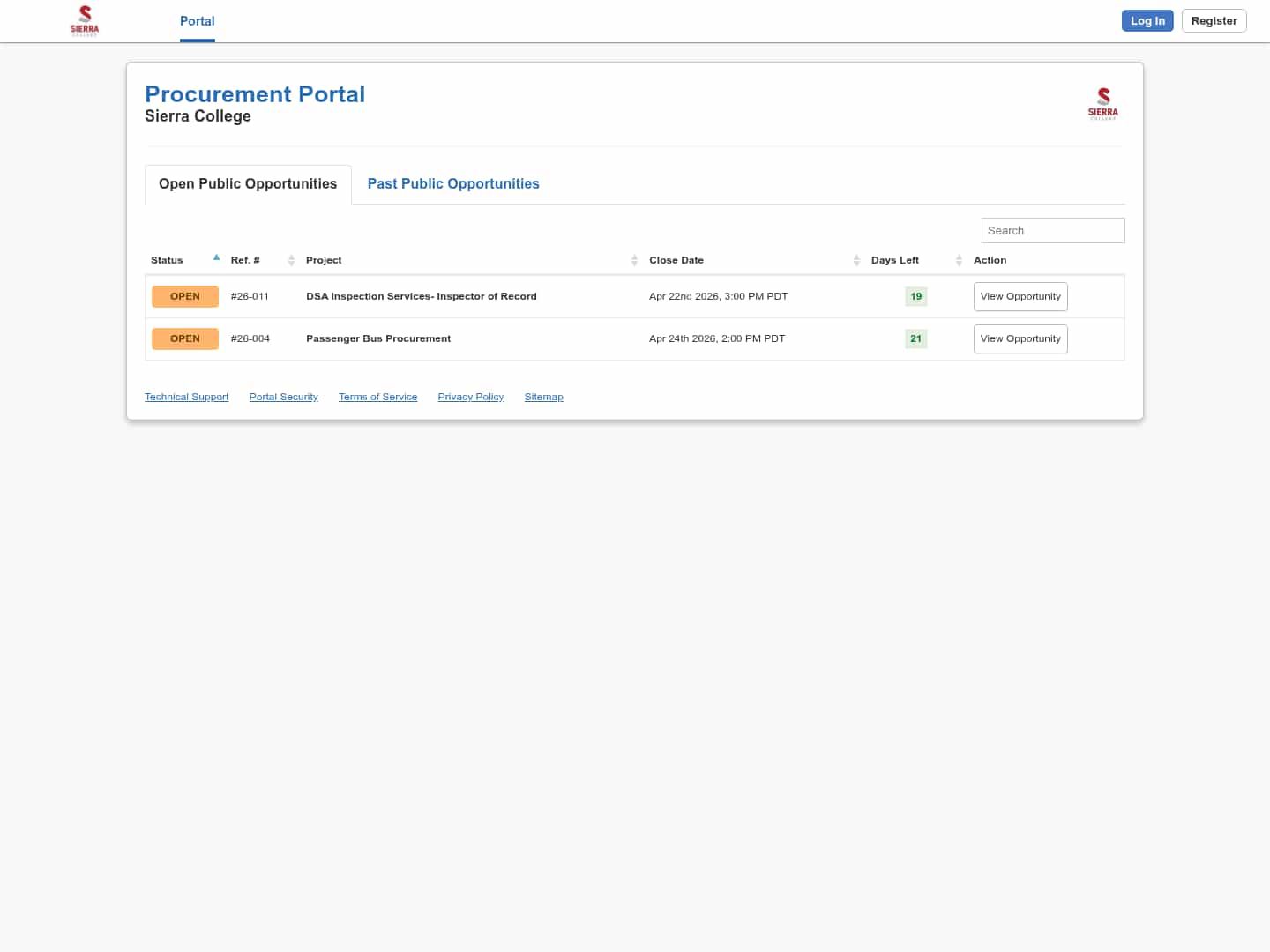View Opportunity for Passenger Bus Procurement

coord(1020,339)
